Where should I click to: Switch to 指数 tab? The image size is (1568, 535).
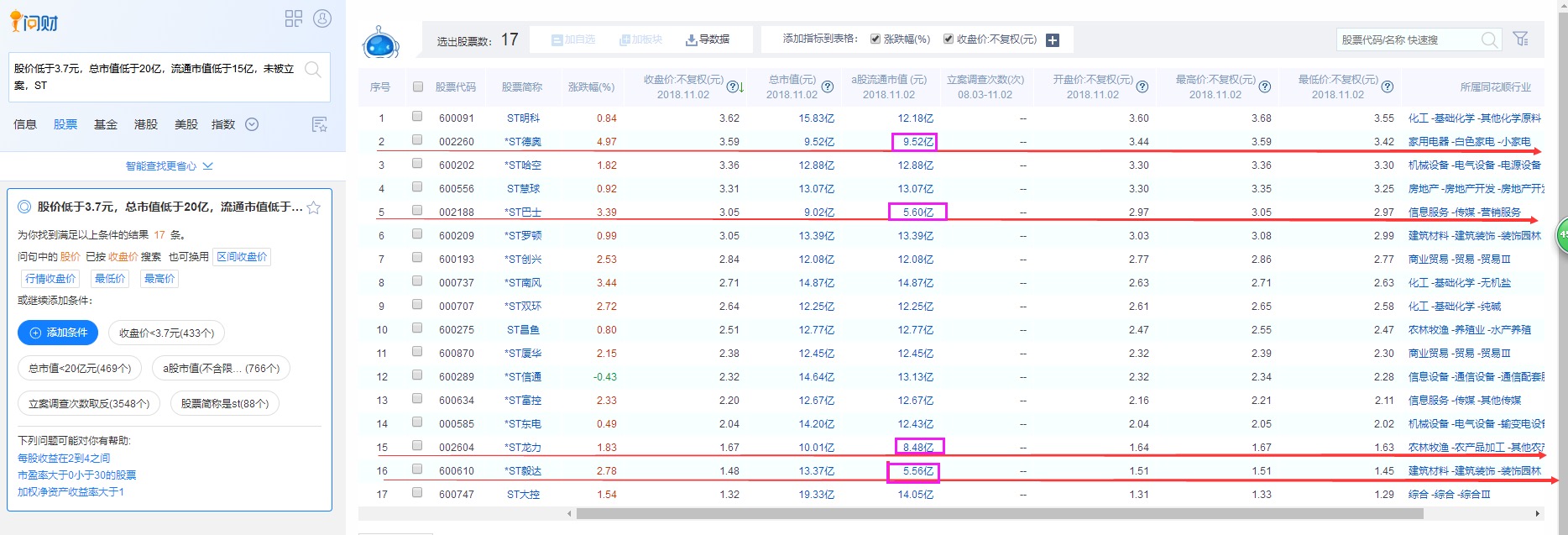(223, 124)
